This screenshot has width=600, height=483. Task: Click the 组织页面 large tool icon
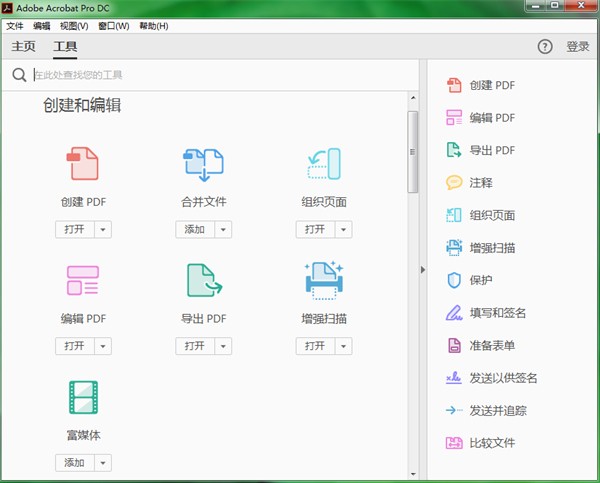pyautogui.click(x=324, y=164)
